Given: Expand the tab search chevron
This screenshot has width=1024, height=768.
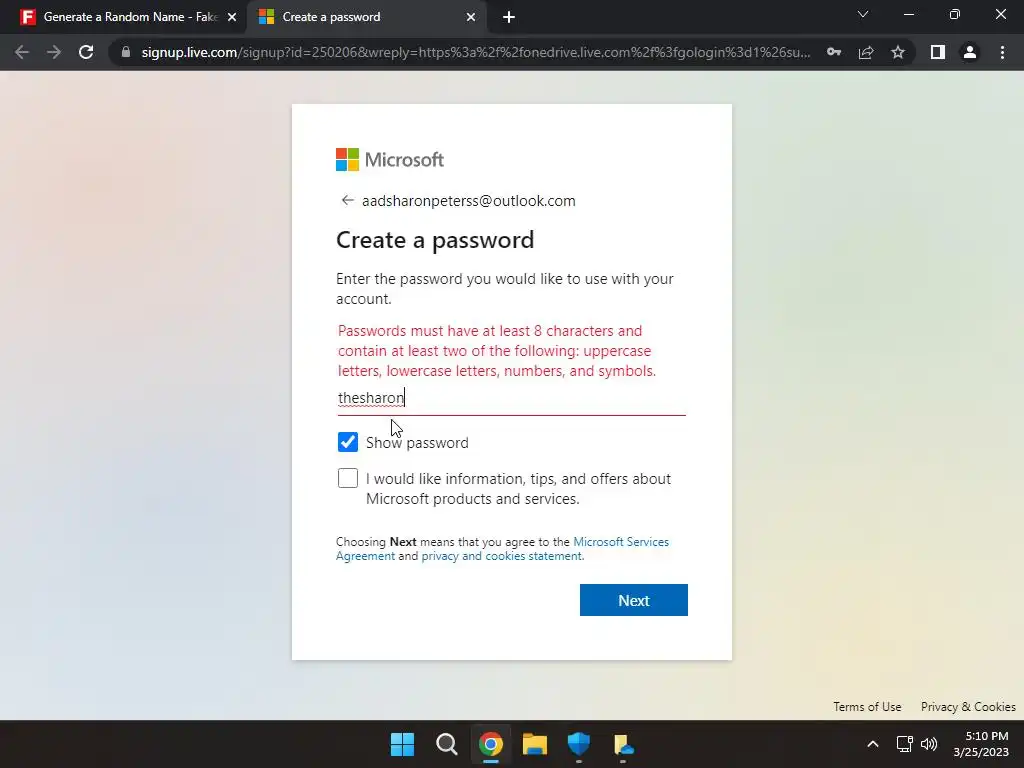Looking at the screenshot, I should click(x=863, y=14).
